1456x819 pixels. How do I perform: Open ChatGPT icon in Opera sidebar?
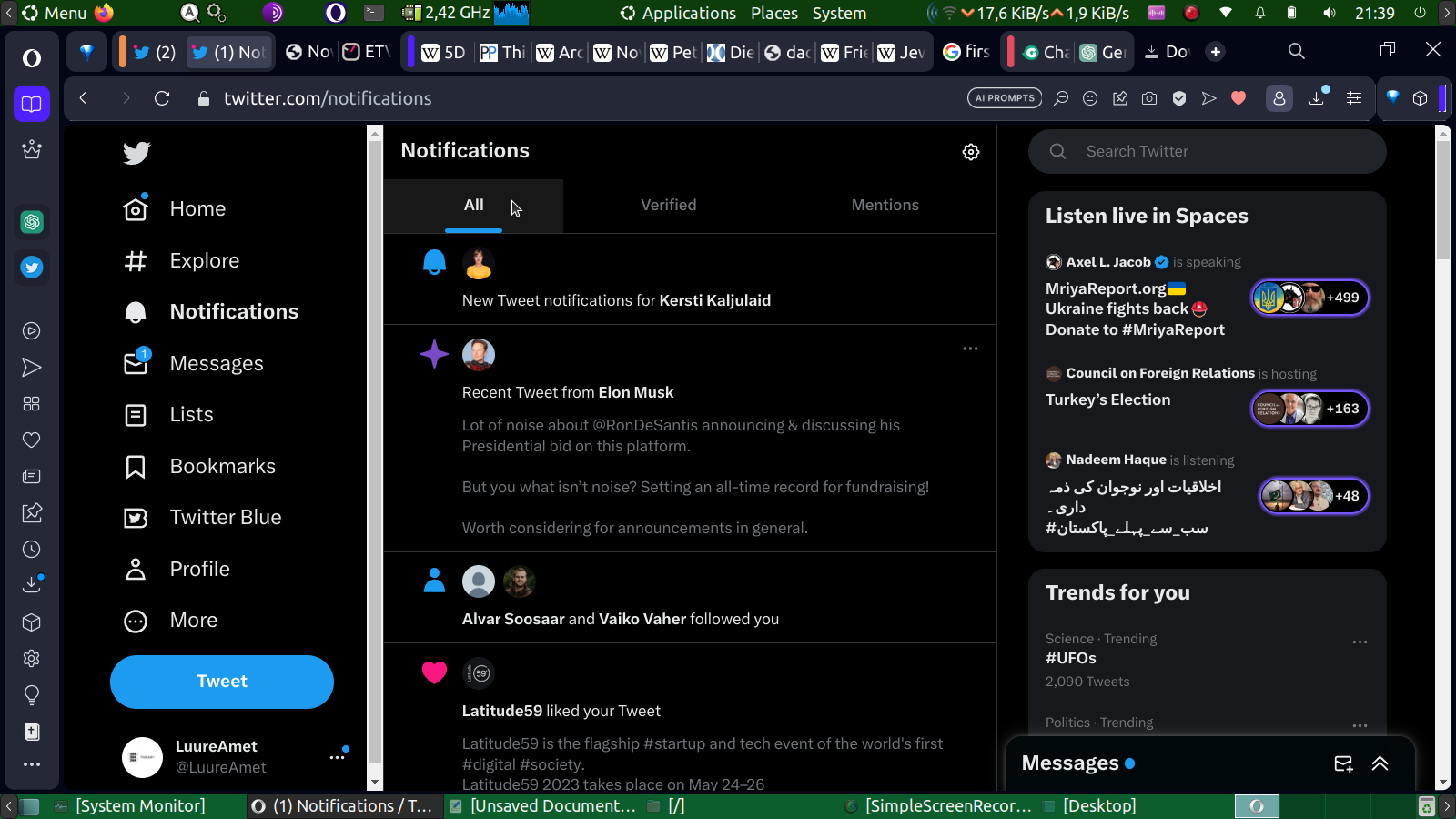pyautogui.click(x=32, y=222)
